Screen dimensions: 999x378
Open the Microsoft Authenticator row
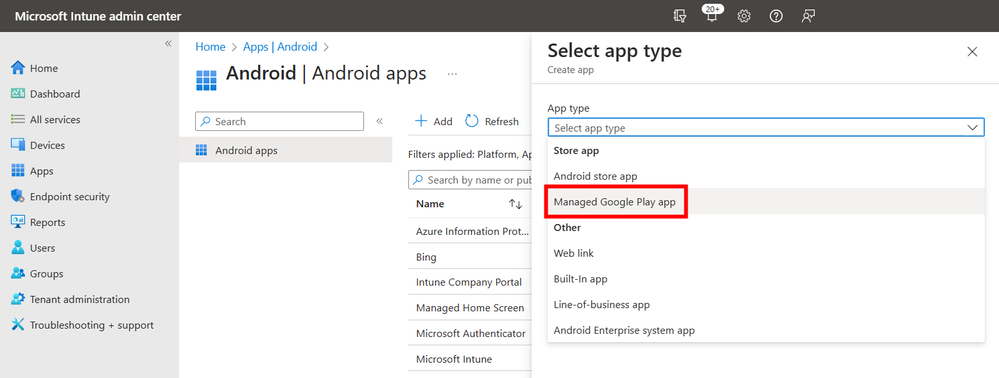pyautogui.click(x=470, y=333)
